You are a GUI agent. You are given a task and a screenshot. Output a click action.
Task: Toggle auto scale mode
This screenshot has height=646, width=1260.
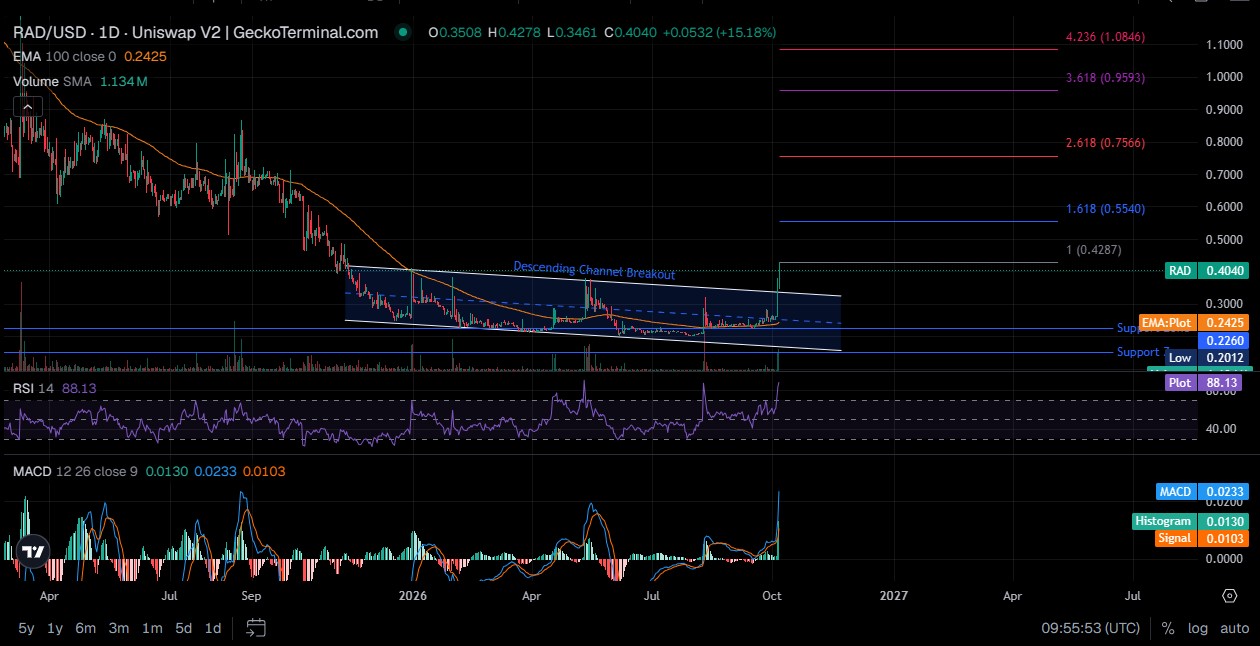[1235, 628]
